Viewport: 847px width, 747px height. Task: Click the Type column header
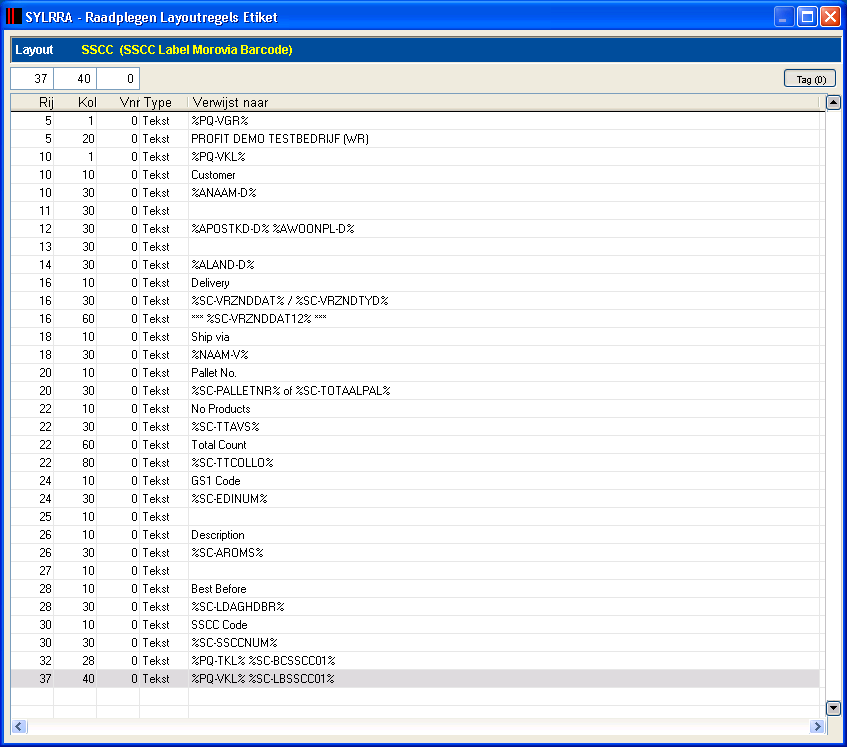click(164, 103)
